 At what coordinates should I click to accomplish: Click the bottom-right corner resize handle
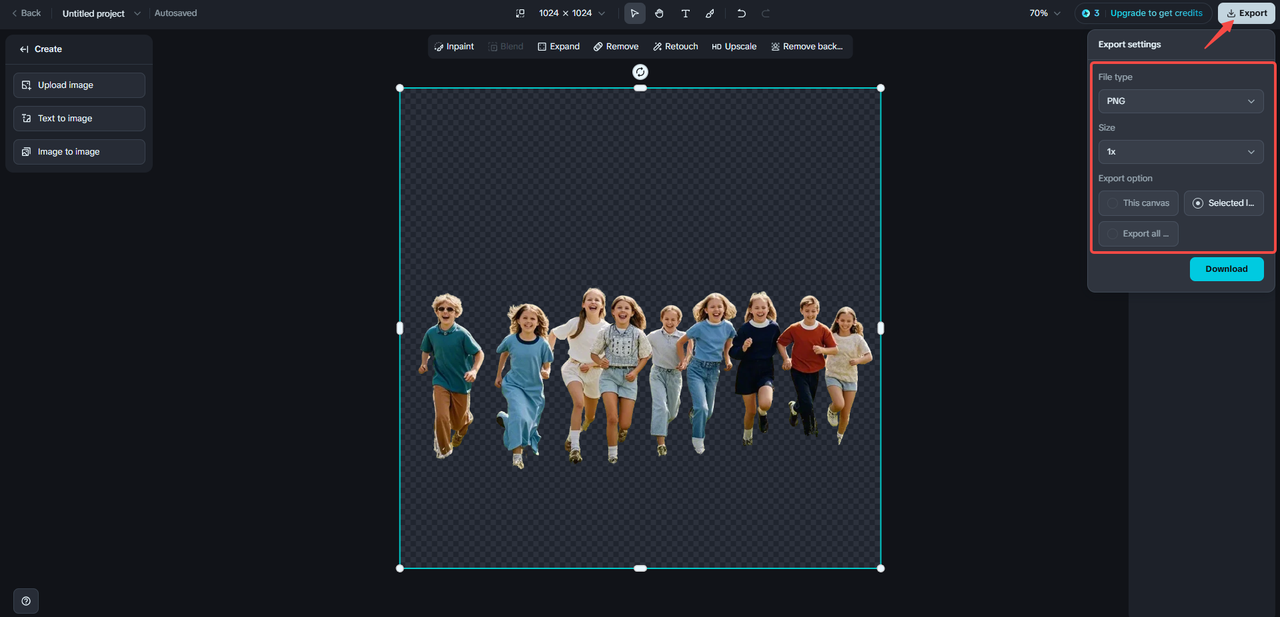click(x=881, y=568)
